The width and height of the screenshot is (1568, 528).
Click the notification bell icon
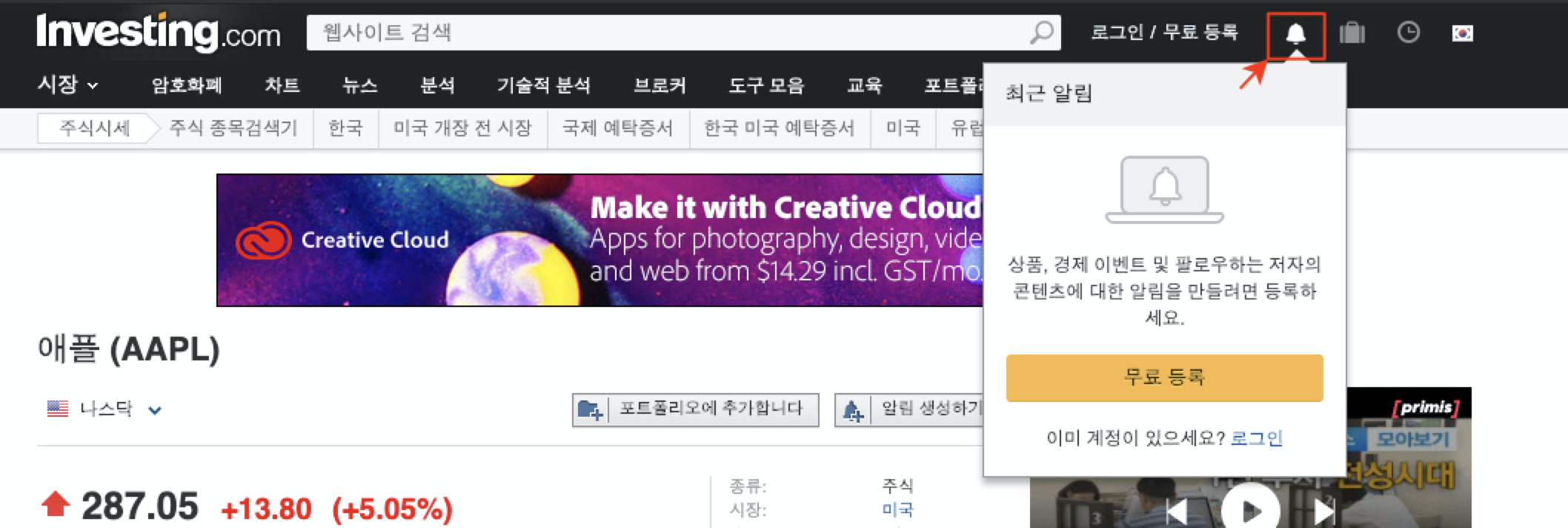pos(1295,33)
